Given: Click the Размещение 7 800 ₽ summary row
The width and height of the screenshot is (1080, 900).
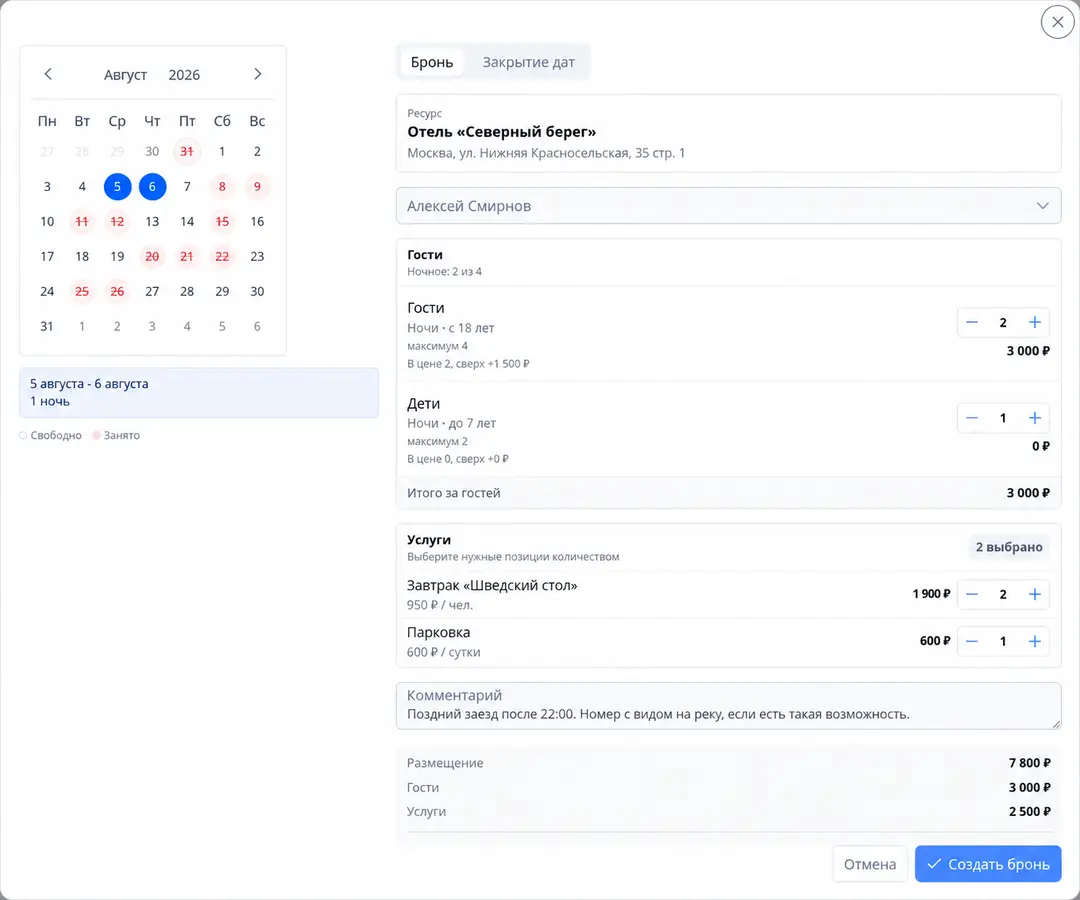Looking at the screenshot, I should click(x=728, y=763).
